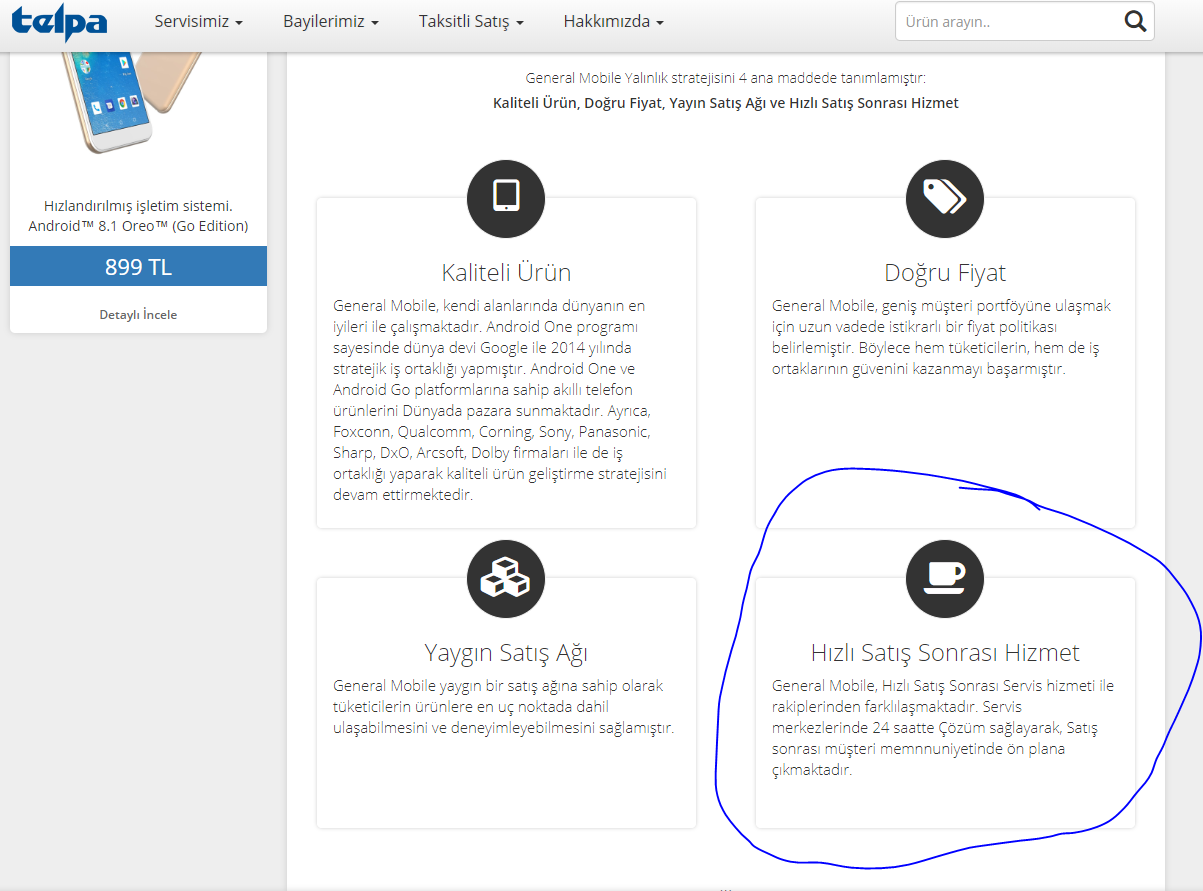Open the Detaylı İncele link
Viewport: 1203px width, 891px height.
[x=138, y=314]
